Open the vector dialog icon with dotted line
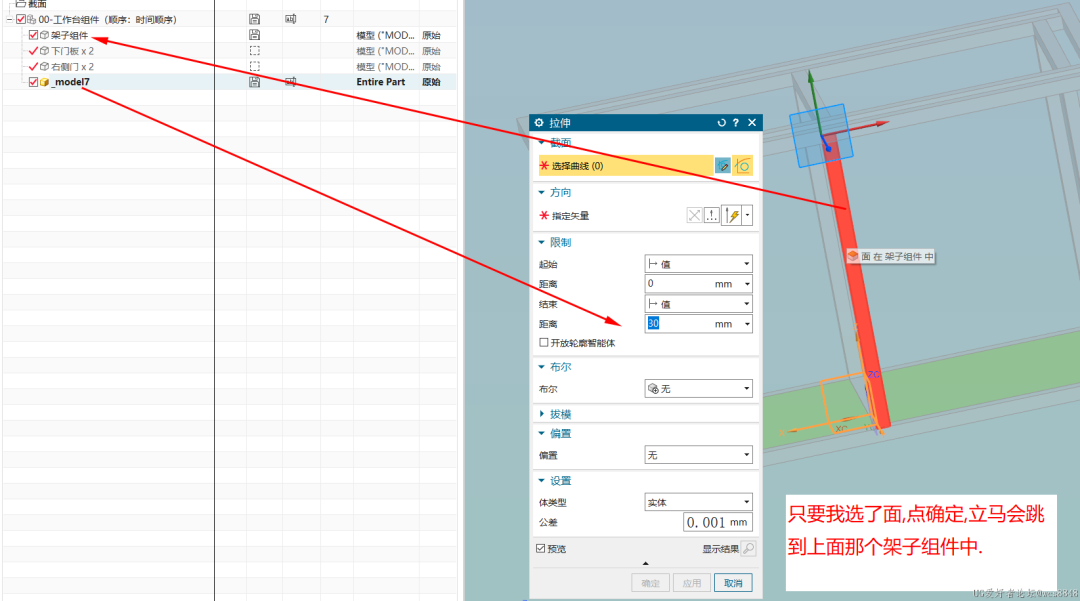Screen dimensions: 1080x601 (x=712, y=215)
